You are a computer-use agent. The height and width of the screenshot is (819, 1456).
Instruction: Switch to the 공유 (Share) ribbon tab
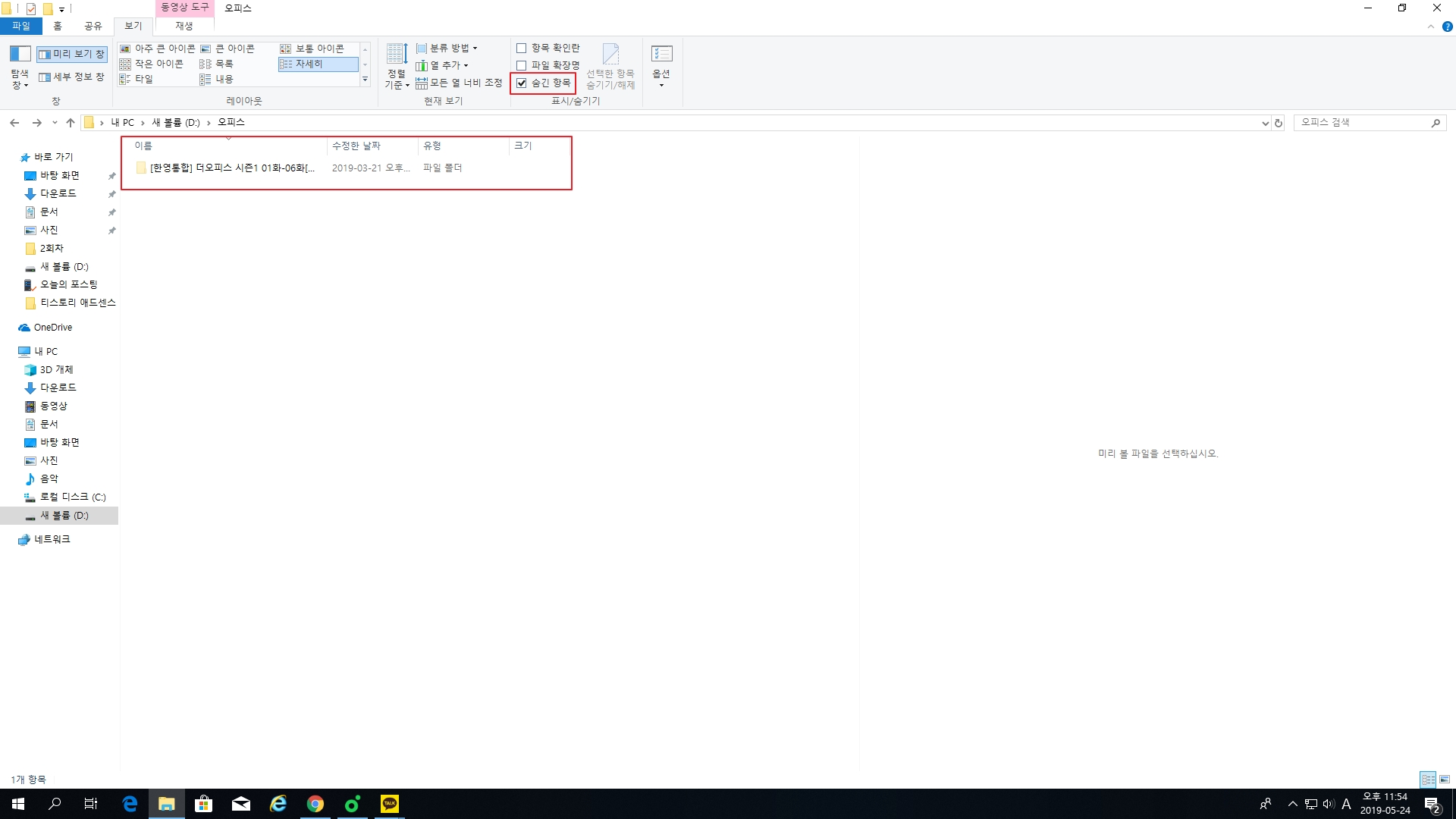click(93, 26)
